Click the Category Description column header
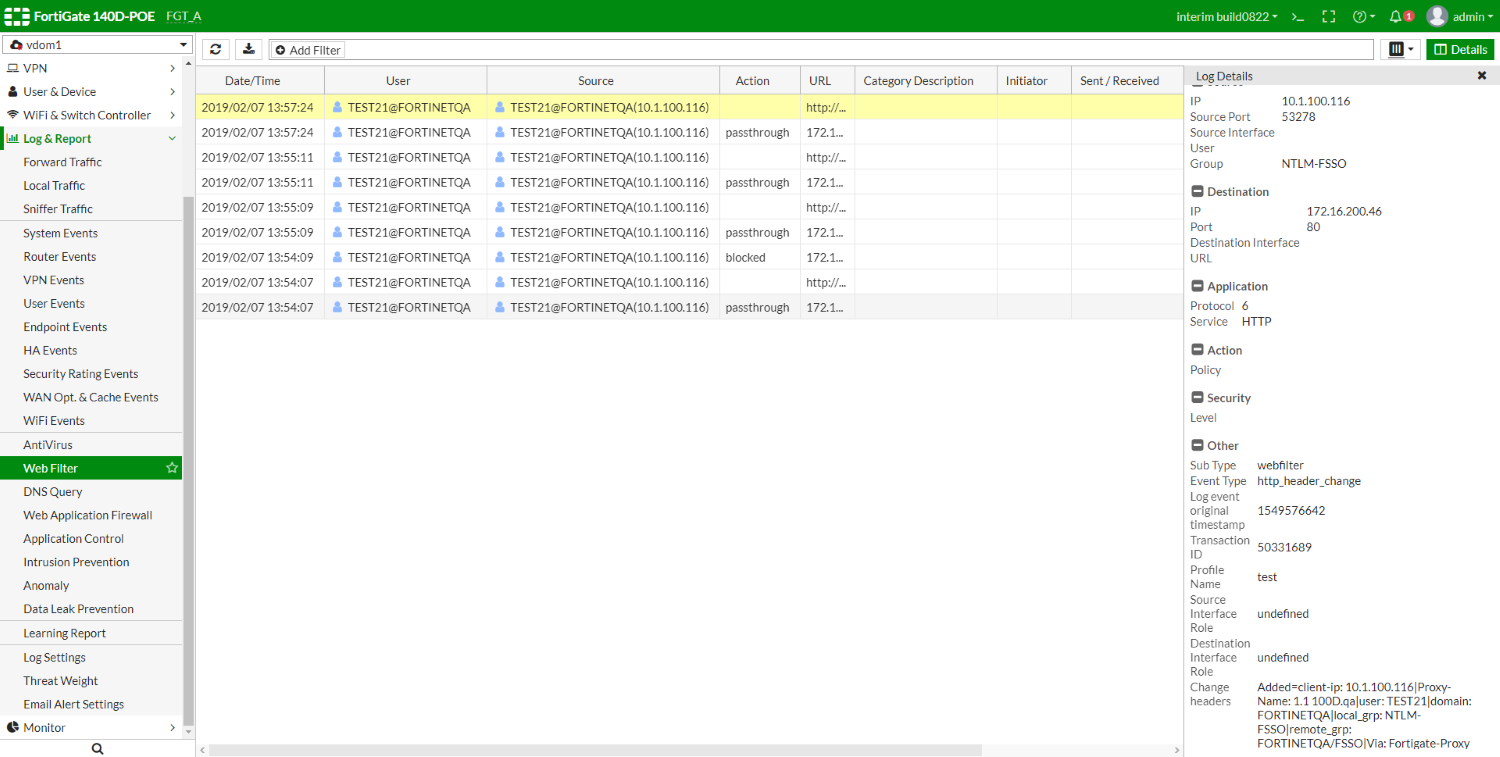 click(926, 81)
